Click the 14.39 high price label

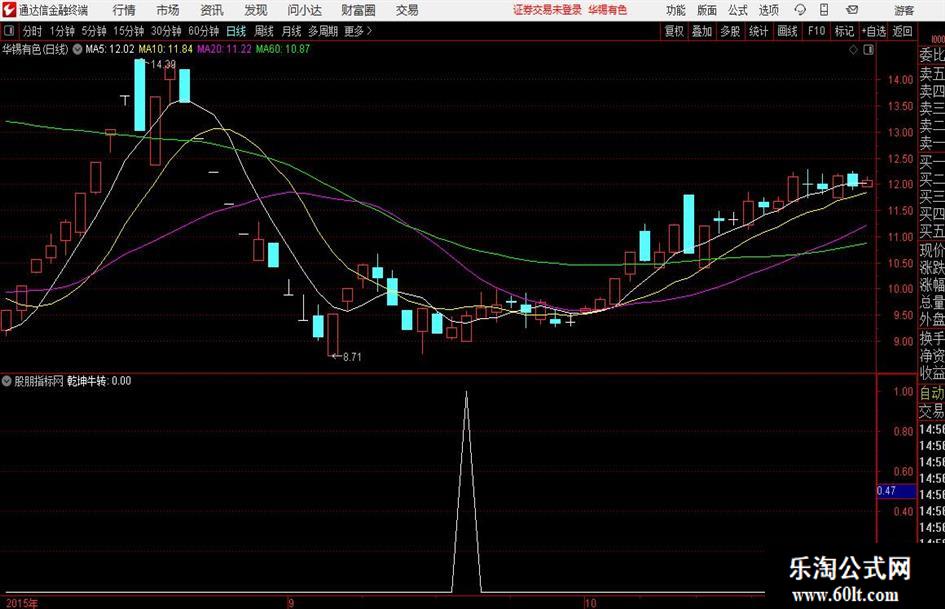click(x=163, y=65)
